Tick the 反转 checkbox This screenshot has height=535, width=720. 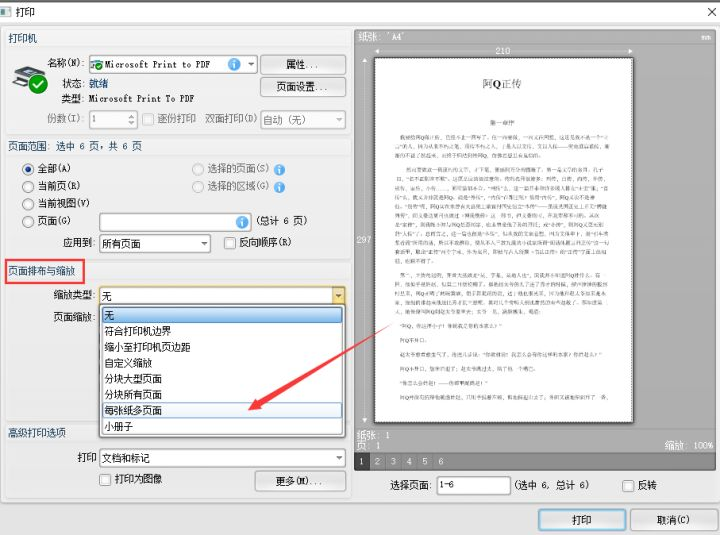click(x=628, y=486)
